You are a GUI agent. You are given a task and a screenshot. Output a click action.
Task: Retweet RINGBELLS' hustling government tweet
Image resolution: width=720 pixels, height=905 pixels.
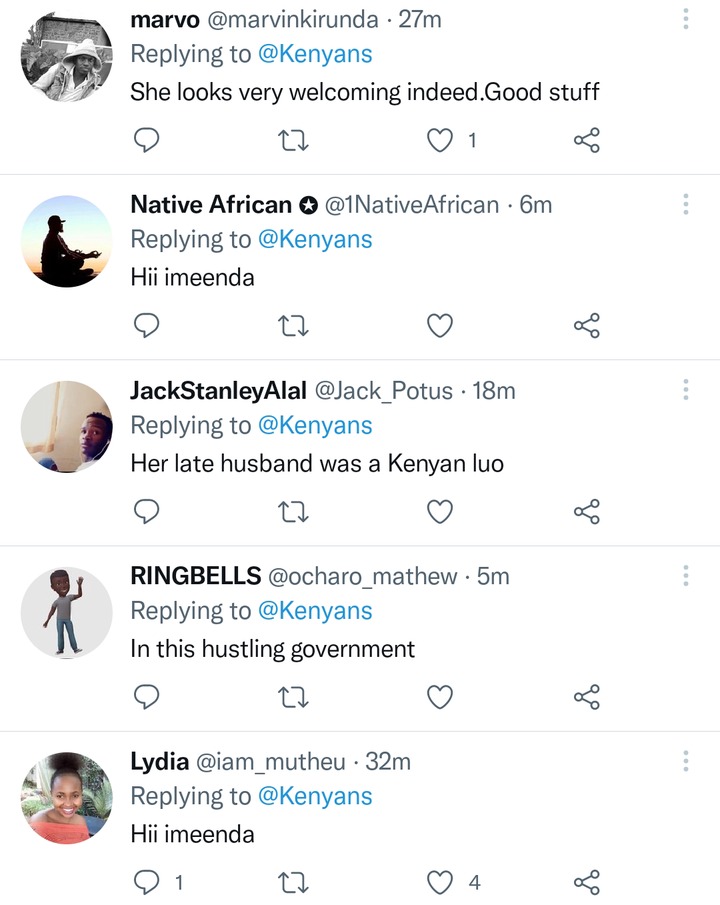coord(293,697)
